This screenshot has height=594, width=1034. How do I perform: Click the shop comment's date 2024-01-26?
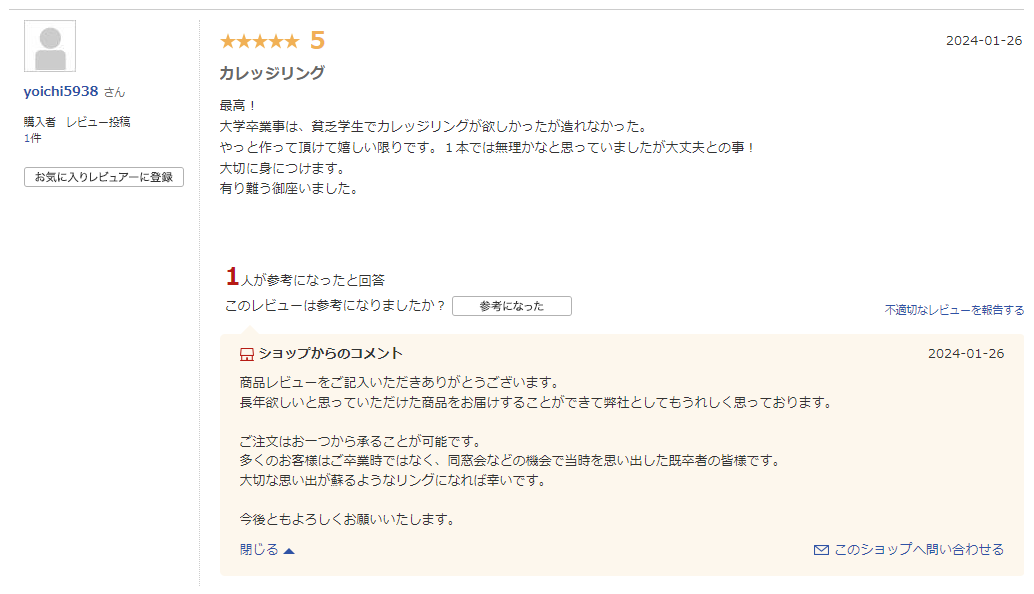(x=965, y=354)
